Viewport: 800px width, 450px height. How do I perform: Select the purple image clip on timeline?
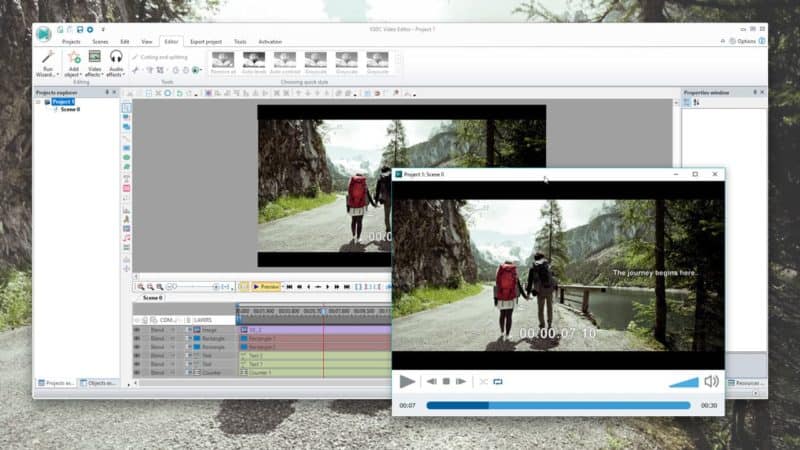click(x=315, y=330)
